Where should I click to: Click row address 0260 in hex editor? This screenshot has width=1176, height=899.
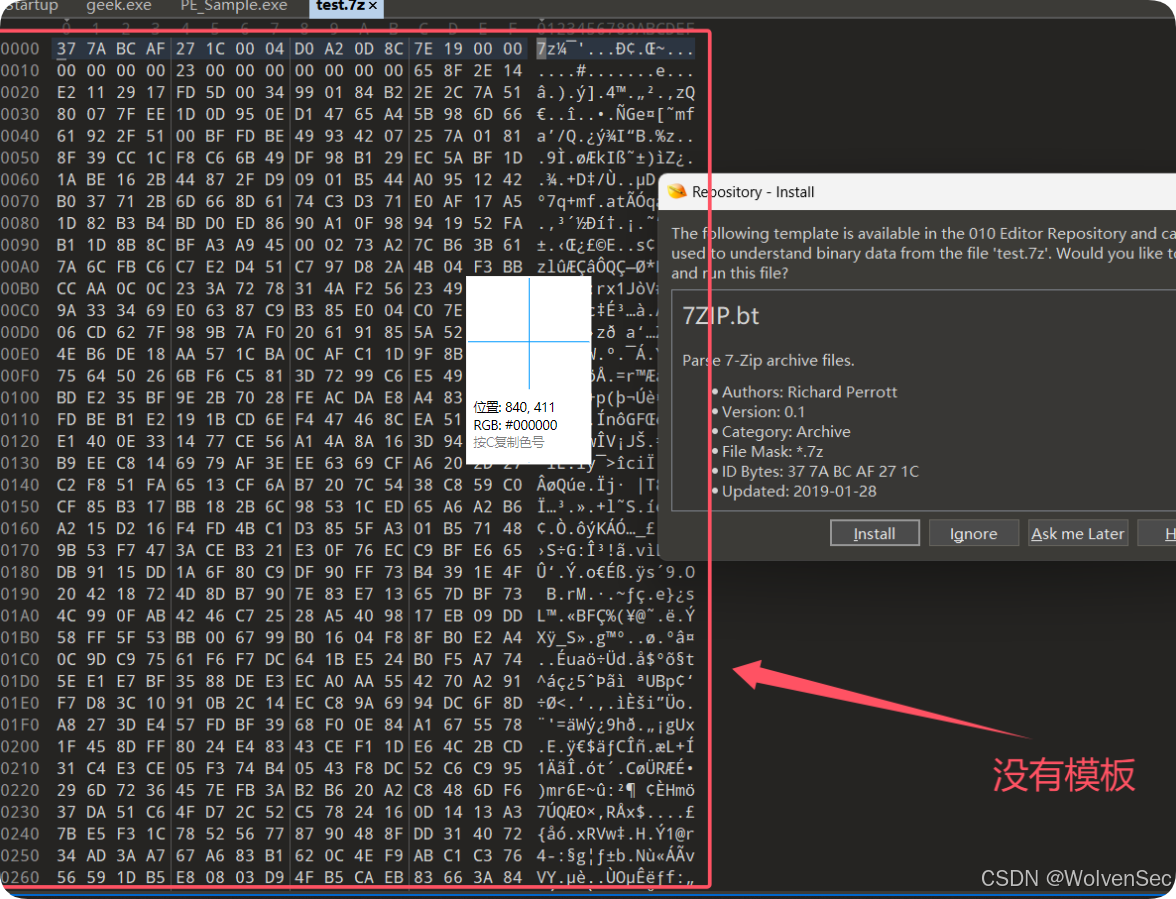(x=20, y=877)
